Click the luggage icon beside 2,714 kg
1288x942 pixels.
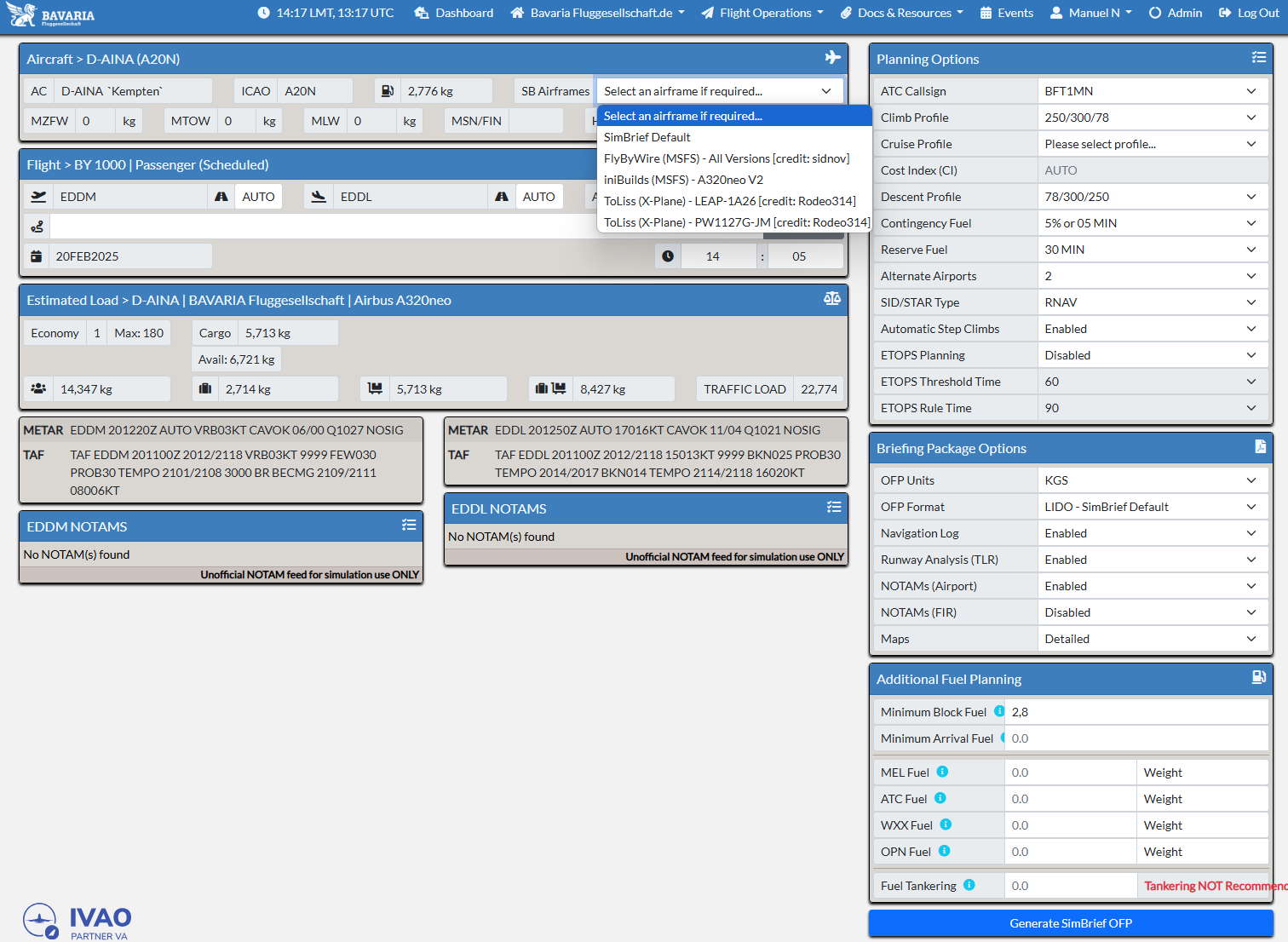click(x=205, y=388)
